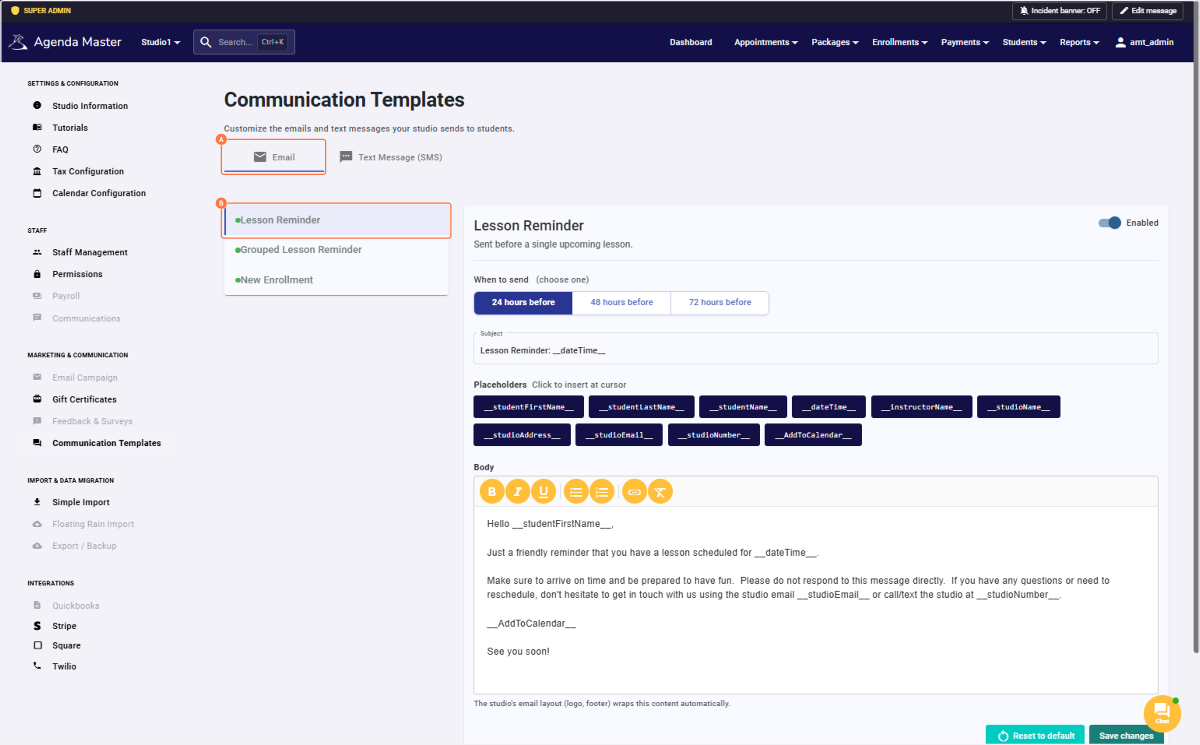The image size is (1200, 745).
Task: Click inside the email Body text area
Action: [816, 600]
